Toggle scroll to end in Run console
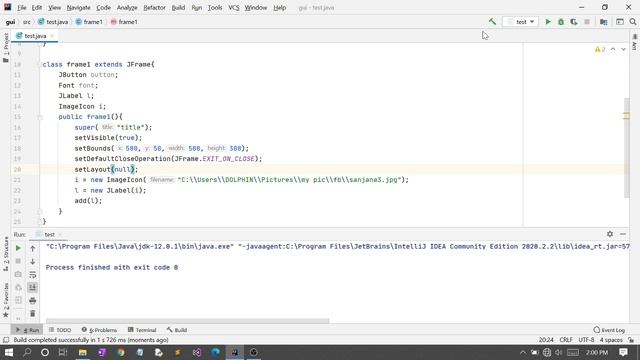 click(33, 288)
